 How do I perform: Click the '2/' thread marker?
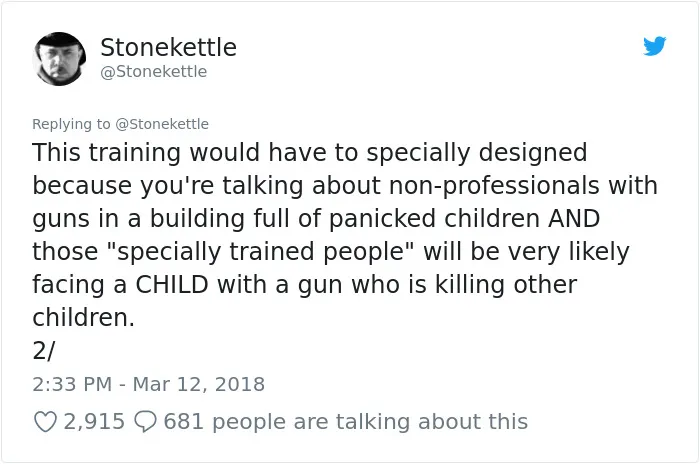click(x=43, y=351)
